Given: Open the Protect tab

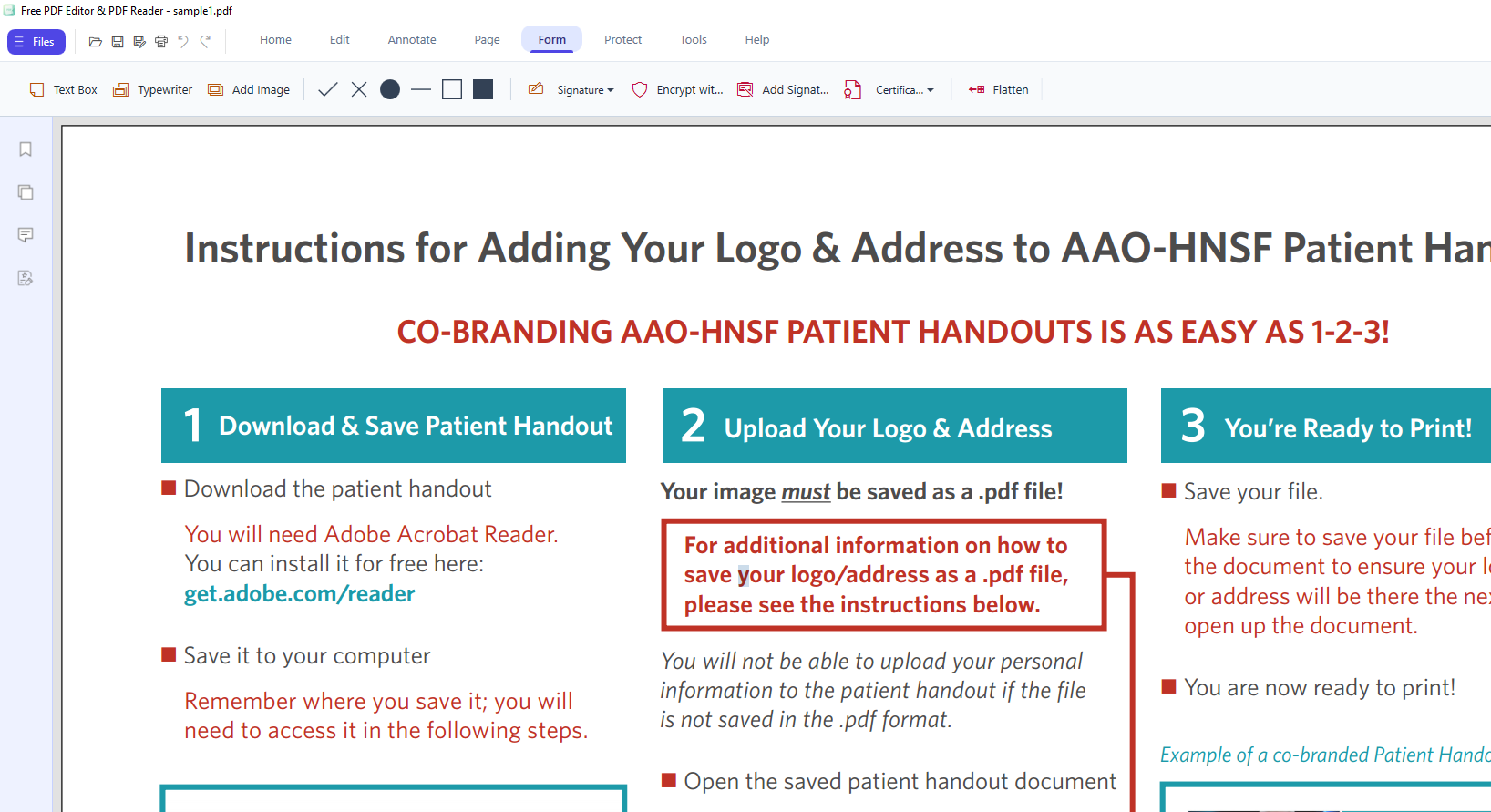Looking at the screenshot, I should 622,40.
